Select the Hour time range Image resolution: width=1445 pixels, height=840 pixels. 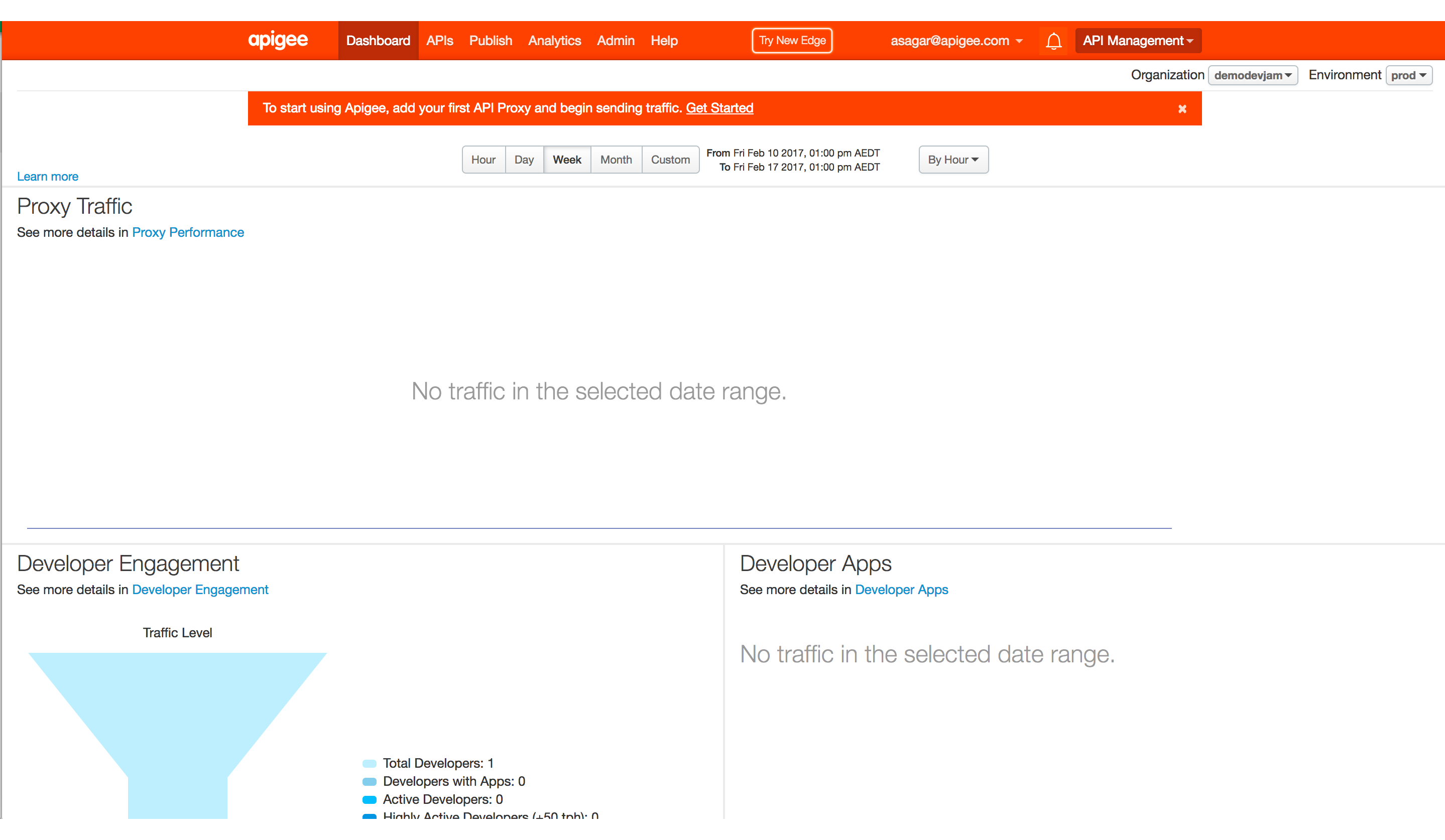coord(483,160)
